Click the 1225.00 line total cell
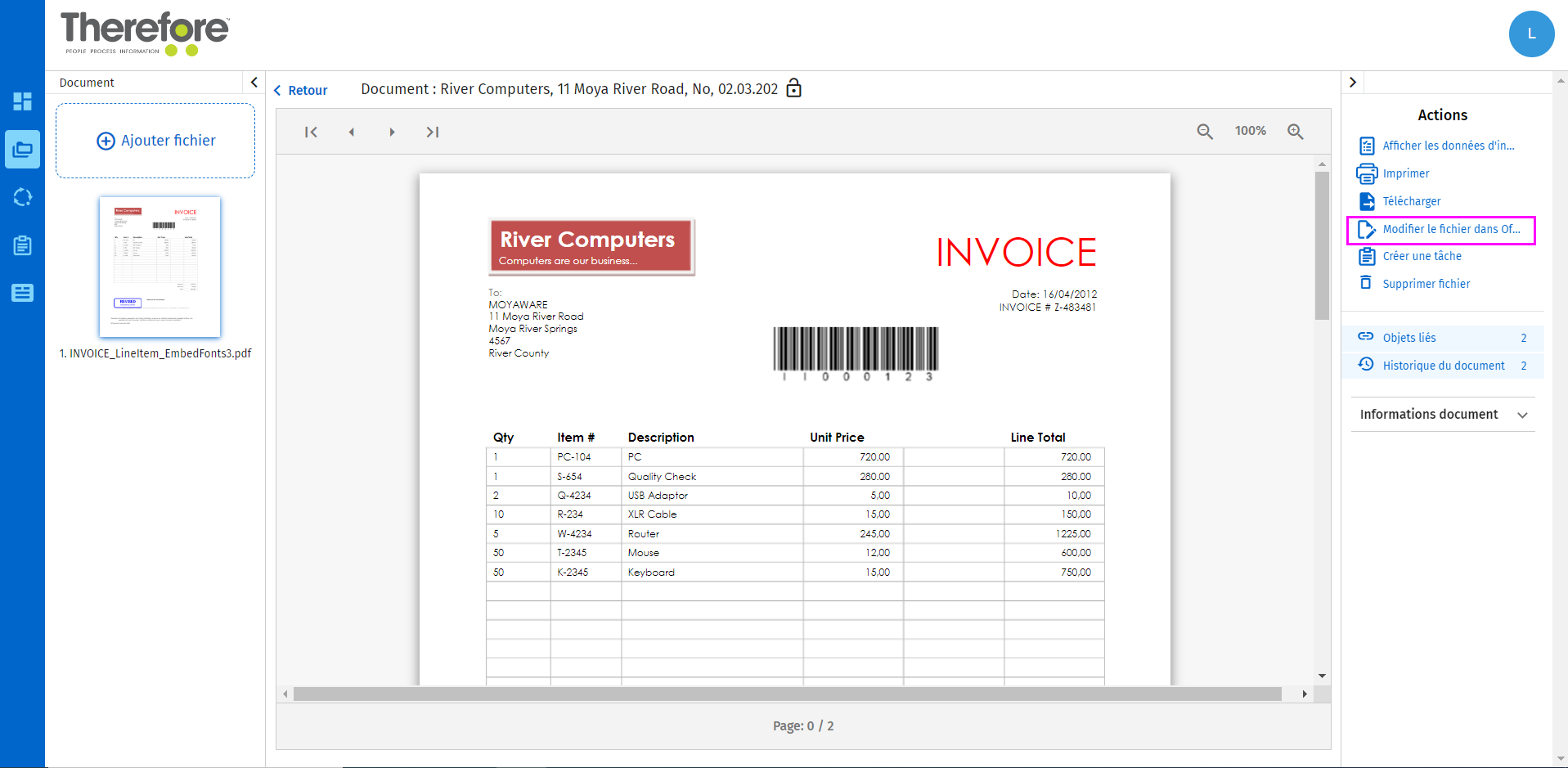1568x768 pixels. [x=1073, y=534]
